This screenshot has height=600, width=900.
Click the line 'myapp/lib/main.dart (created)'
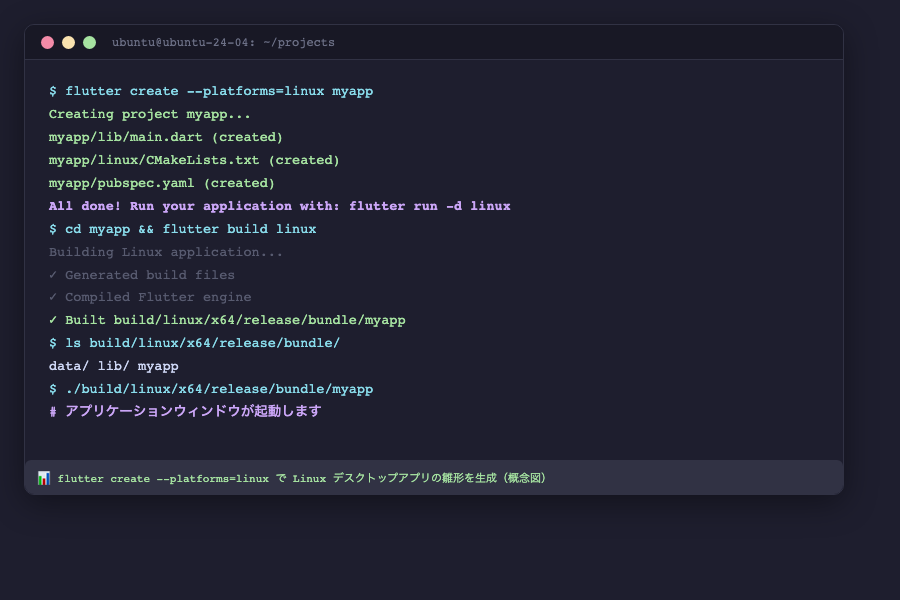pyautogui.click(x=166, y=137)
